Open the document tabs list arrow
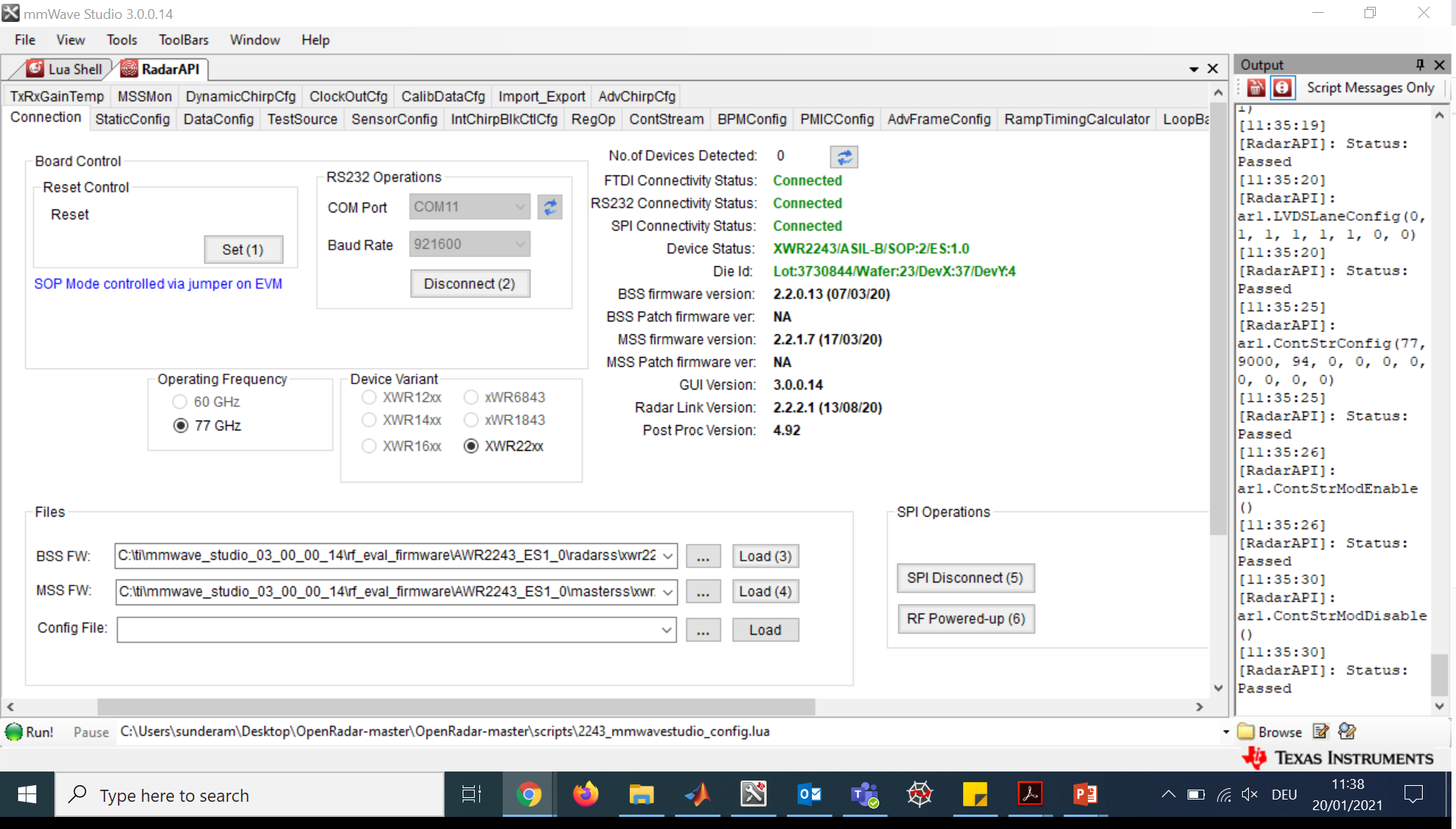This screenshot has width=1456, height=829. tap(1194, 69)
